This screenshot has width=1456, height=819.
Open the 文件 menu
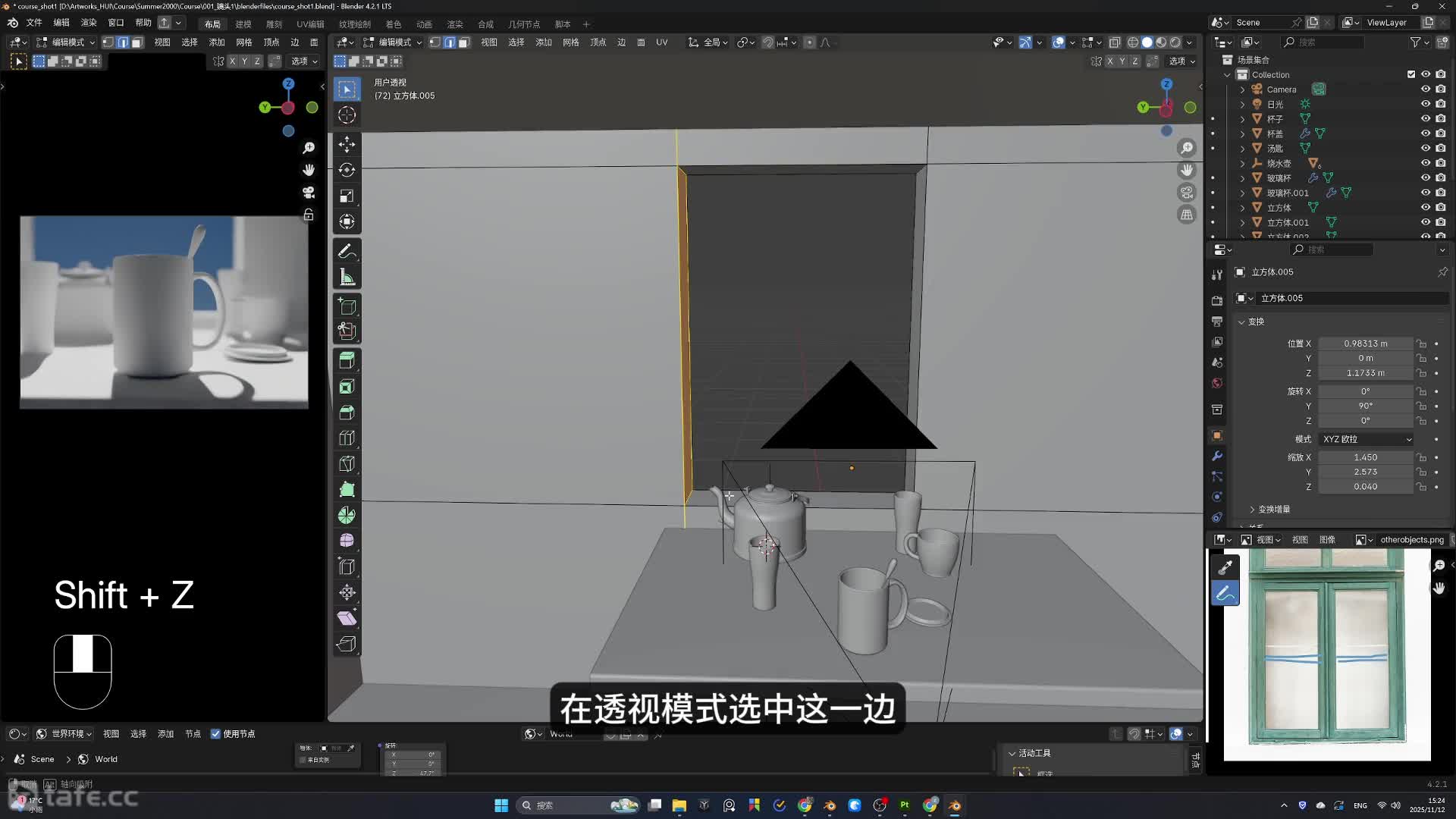coord(34,23)
